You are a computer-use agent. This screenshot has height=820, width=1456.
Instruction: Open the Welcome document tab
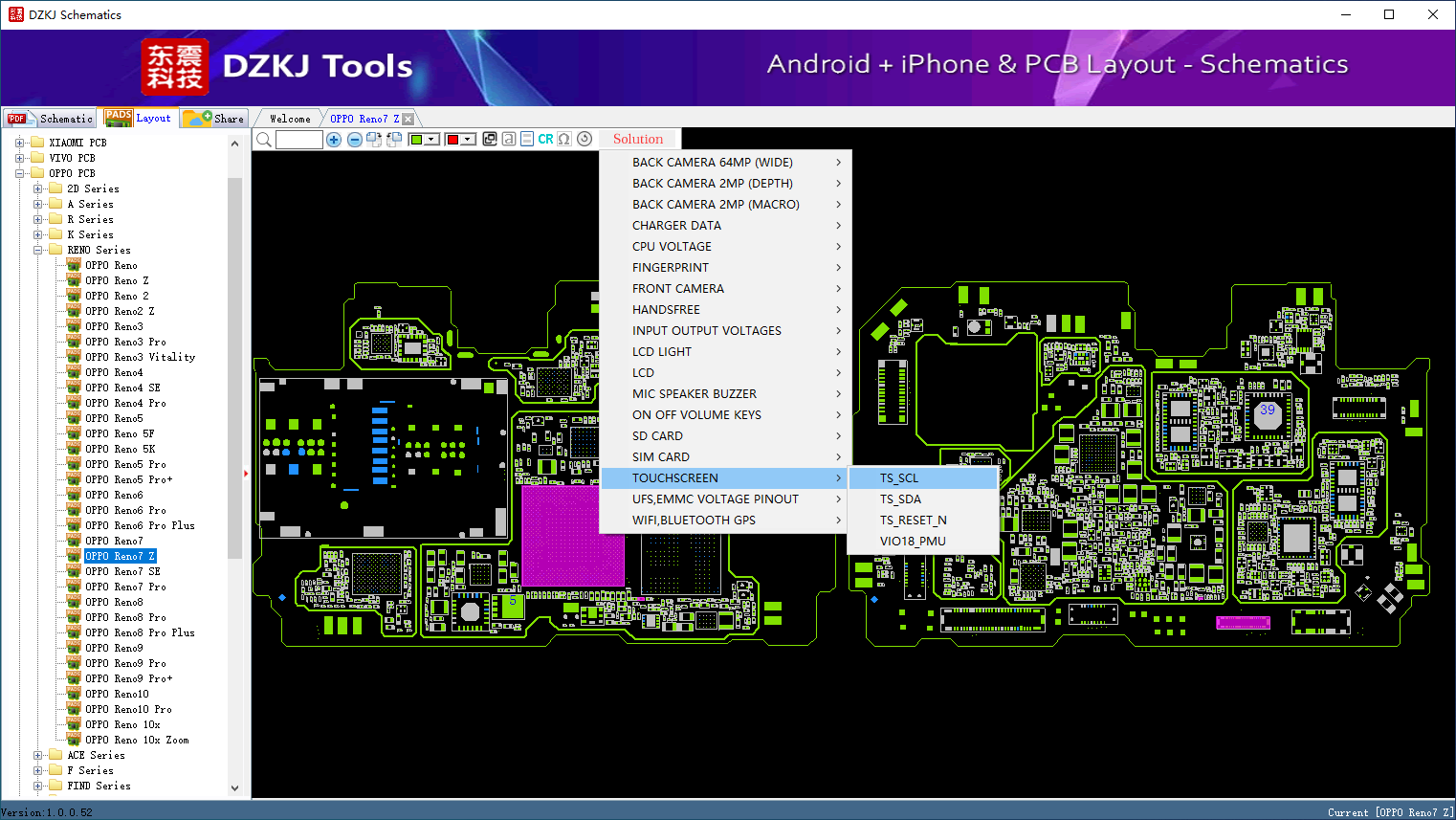290,119
